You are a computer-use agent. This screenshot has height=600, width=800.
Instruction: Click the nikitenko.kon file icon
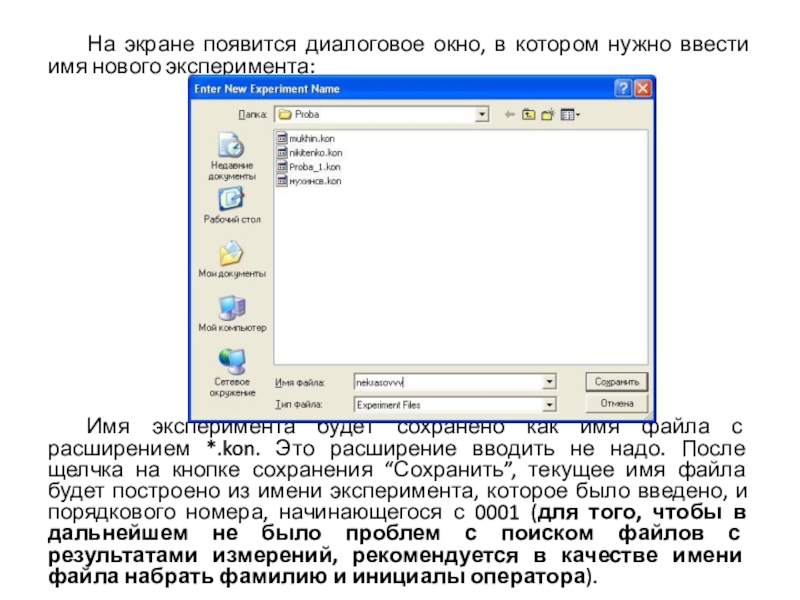click(x=282, y=153)
